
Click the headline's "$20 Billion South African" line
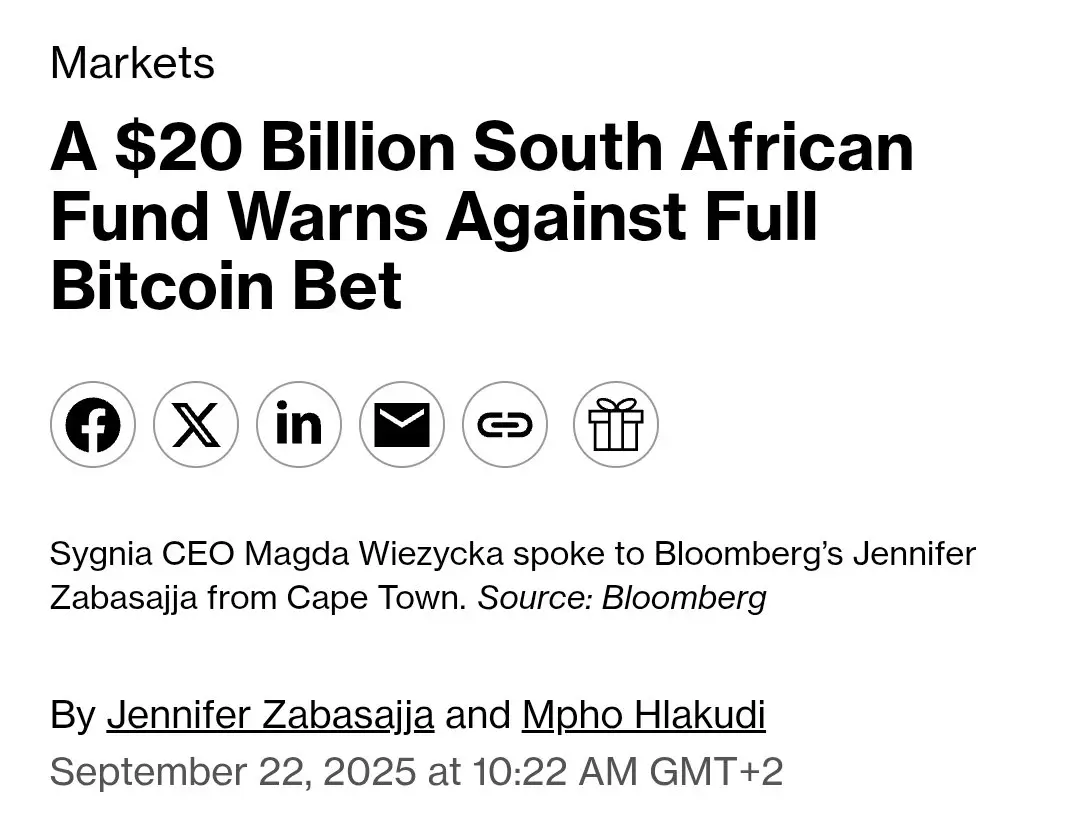click(514, 147)
